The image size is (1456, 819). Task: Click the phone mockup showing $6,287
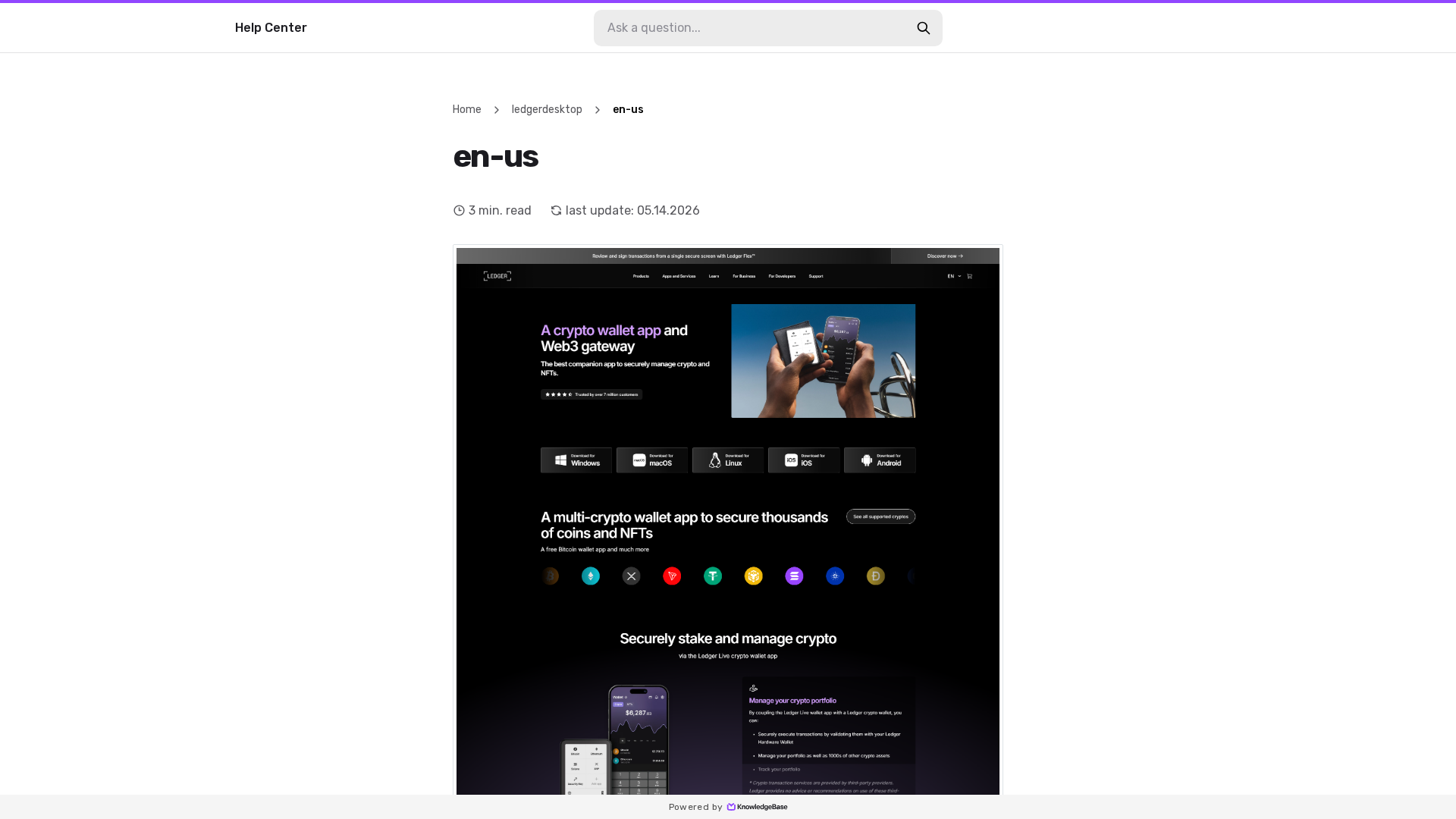pyautogui.click(x=639, y=740)
